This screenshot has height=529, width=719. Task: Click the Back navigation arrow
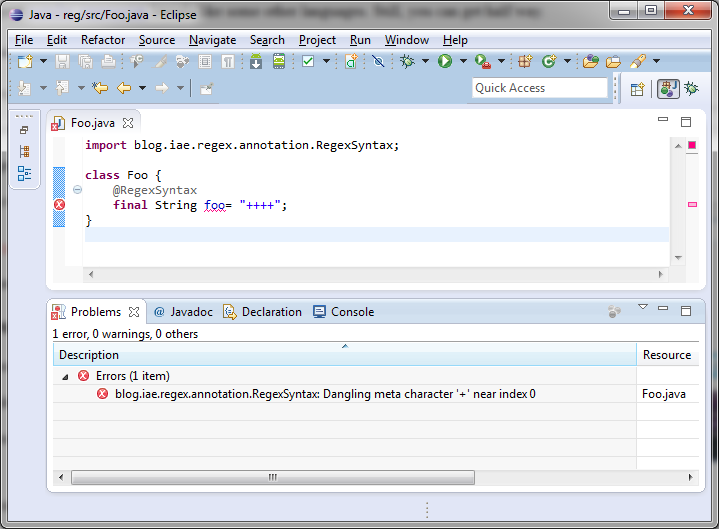(x=124, y=88)
